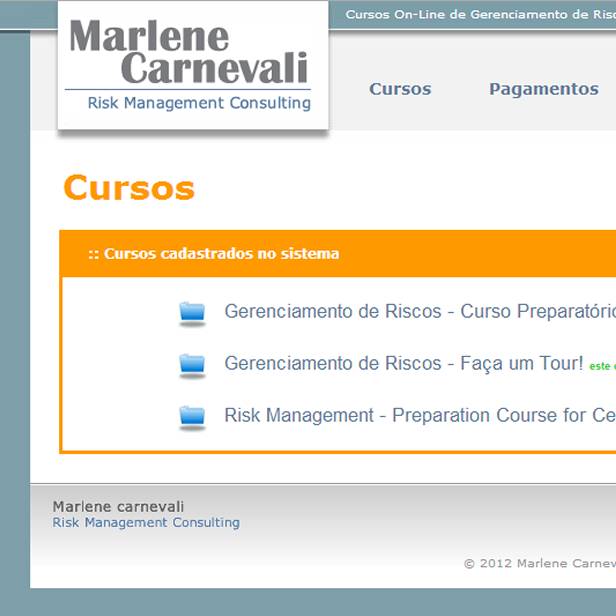Click the green note after Faça um Tour

[x=602, y=367]
